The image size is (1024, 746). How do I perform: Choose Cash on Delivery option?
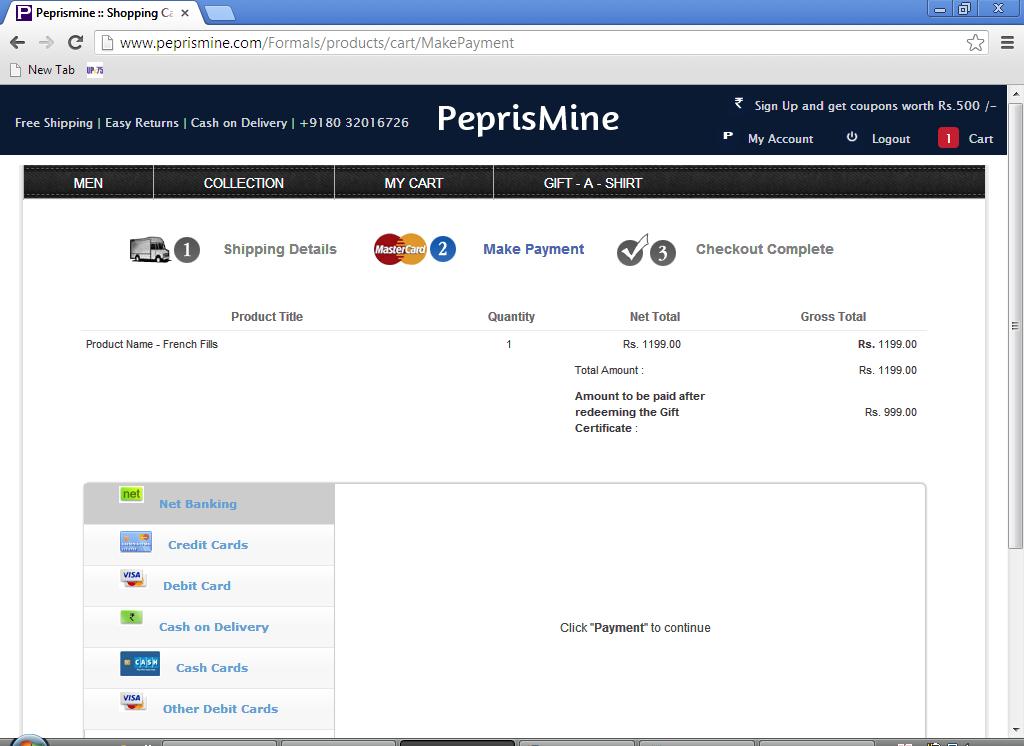tap(213, 627)
